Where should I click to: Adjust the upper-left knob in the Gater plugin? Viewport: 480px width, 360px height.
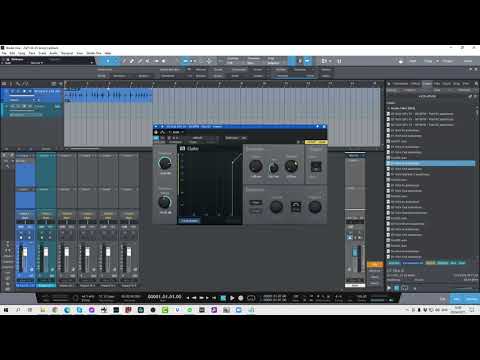[x=165, y=163]
